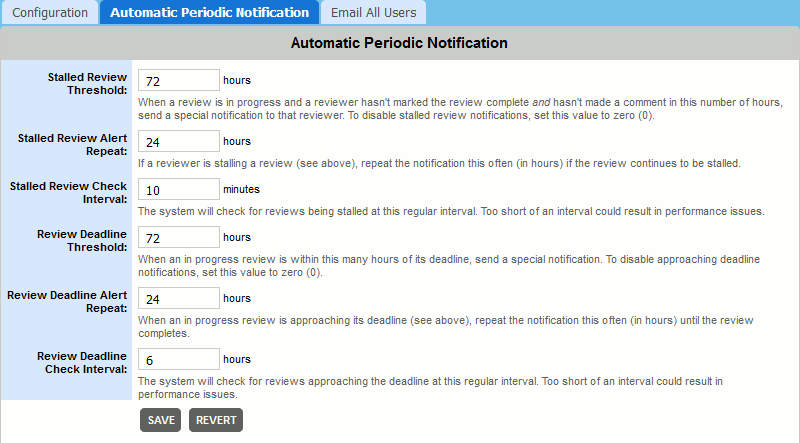This screenshot has width=800, height=443.
Task: Focus the Review Deadline Threshold hours field
Action: click(178, 237)
